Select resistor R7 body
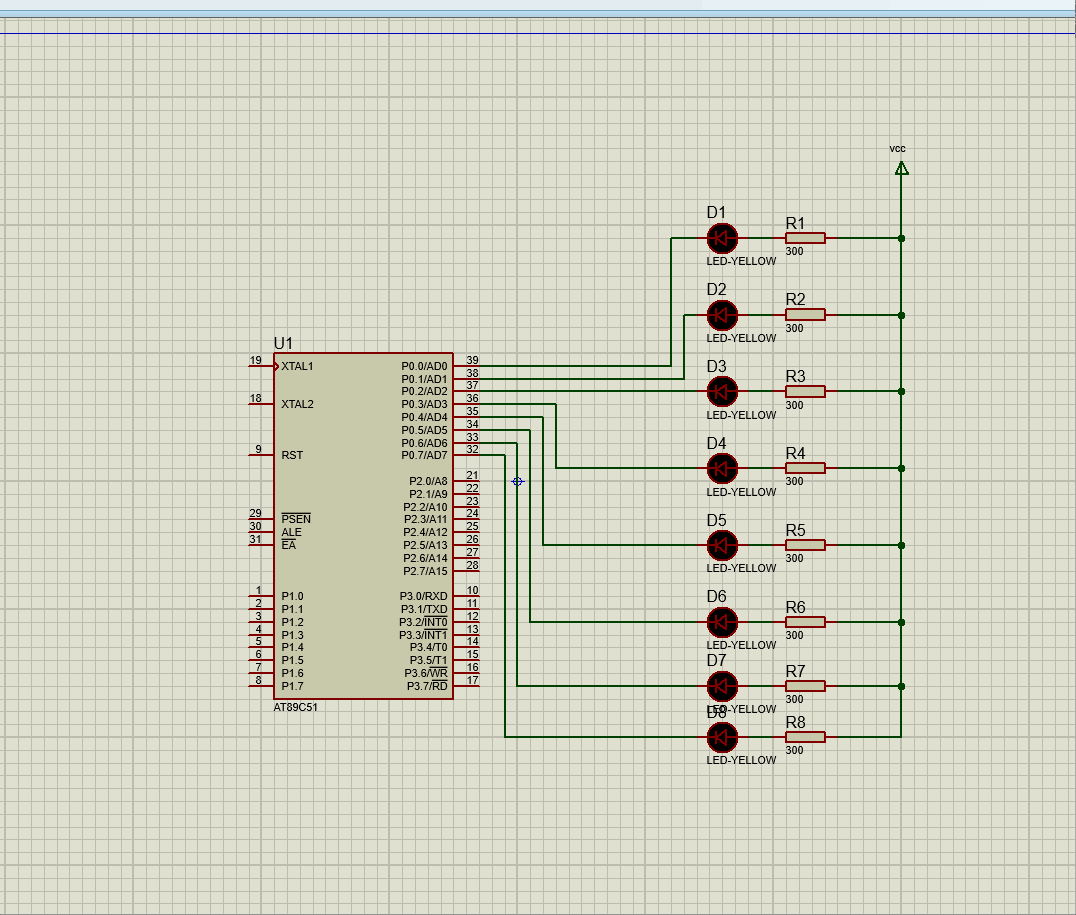1076x915 pixels. [805, 686]
